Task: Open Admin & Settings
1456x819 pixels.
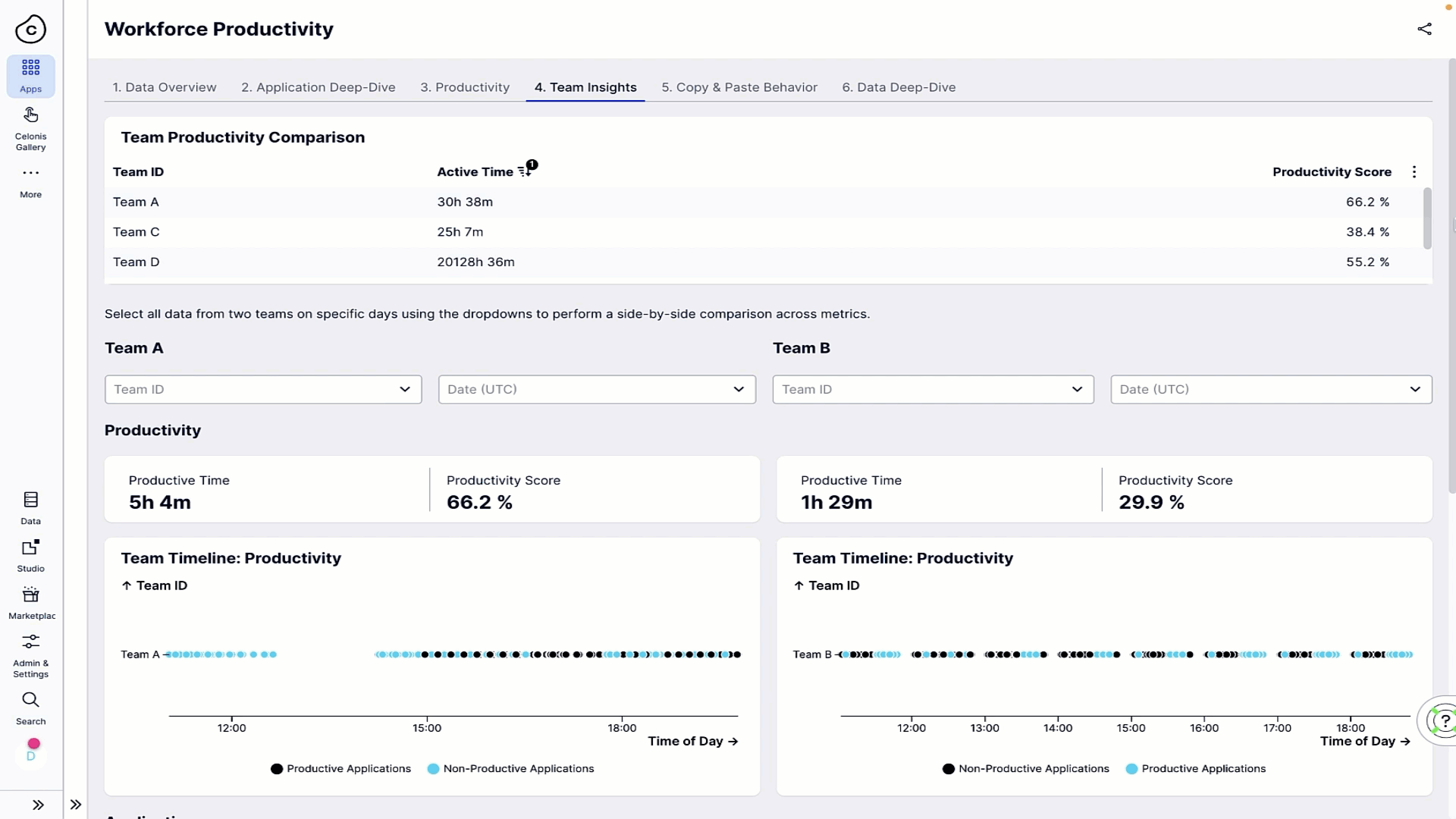Action: 30,651
